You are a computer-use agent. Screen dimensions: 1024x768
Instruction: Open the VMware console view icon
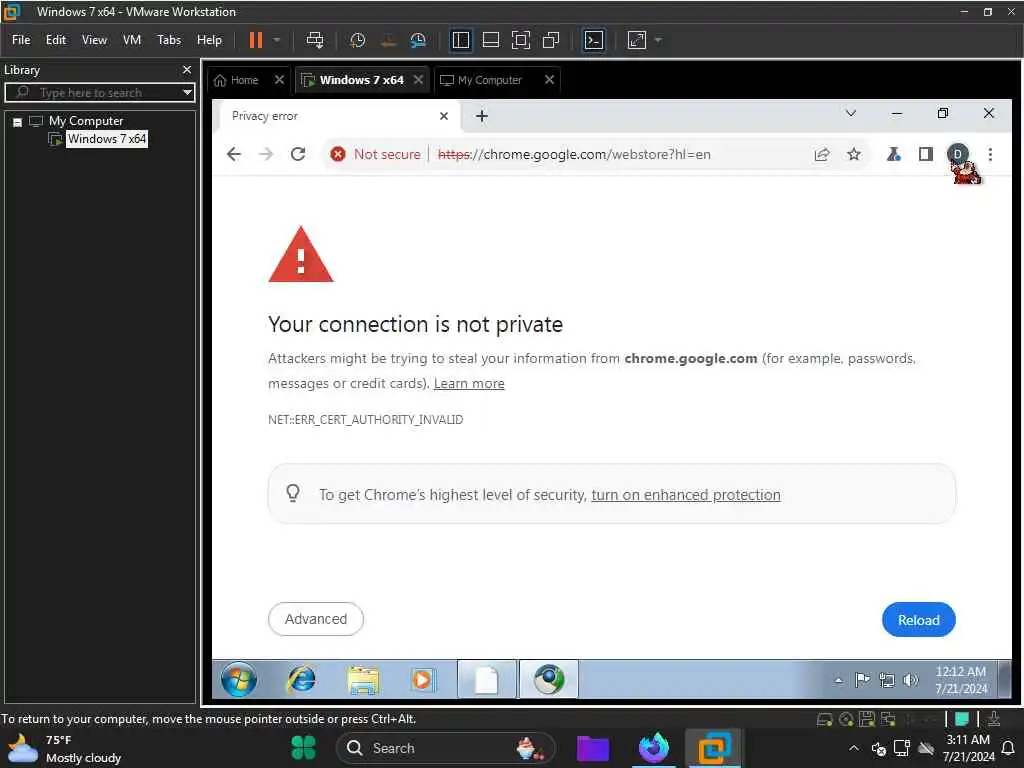click(x=594, y=40)
